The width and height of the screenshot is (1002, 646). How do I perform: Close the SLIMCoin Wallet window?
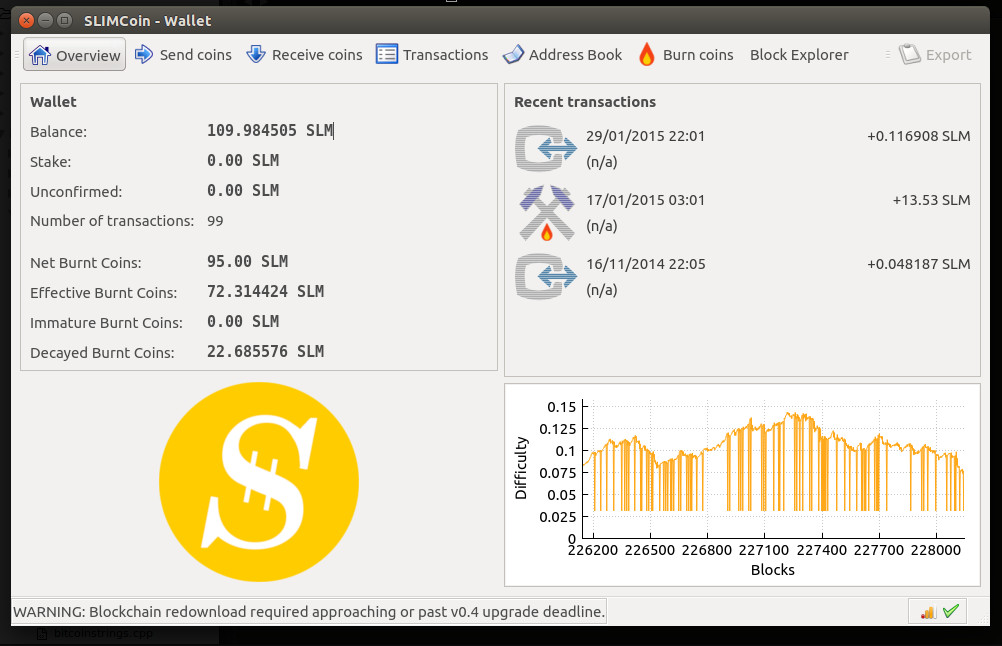tap(26, 20)
